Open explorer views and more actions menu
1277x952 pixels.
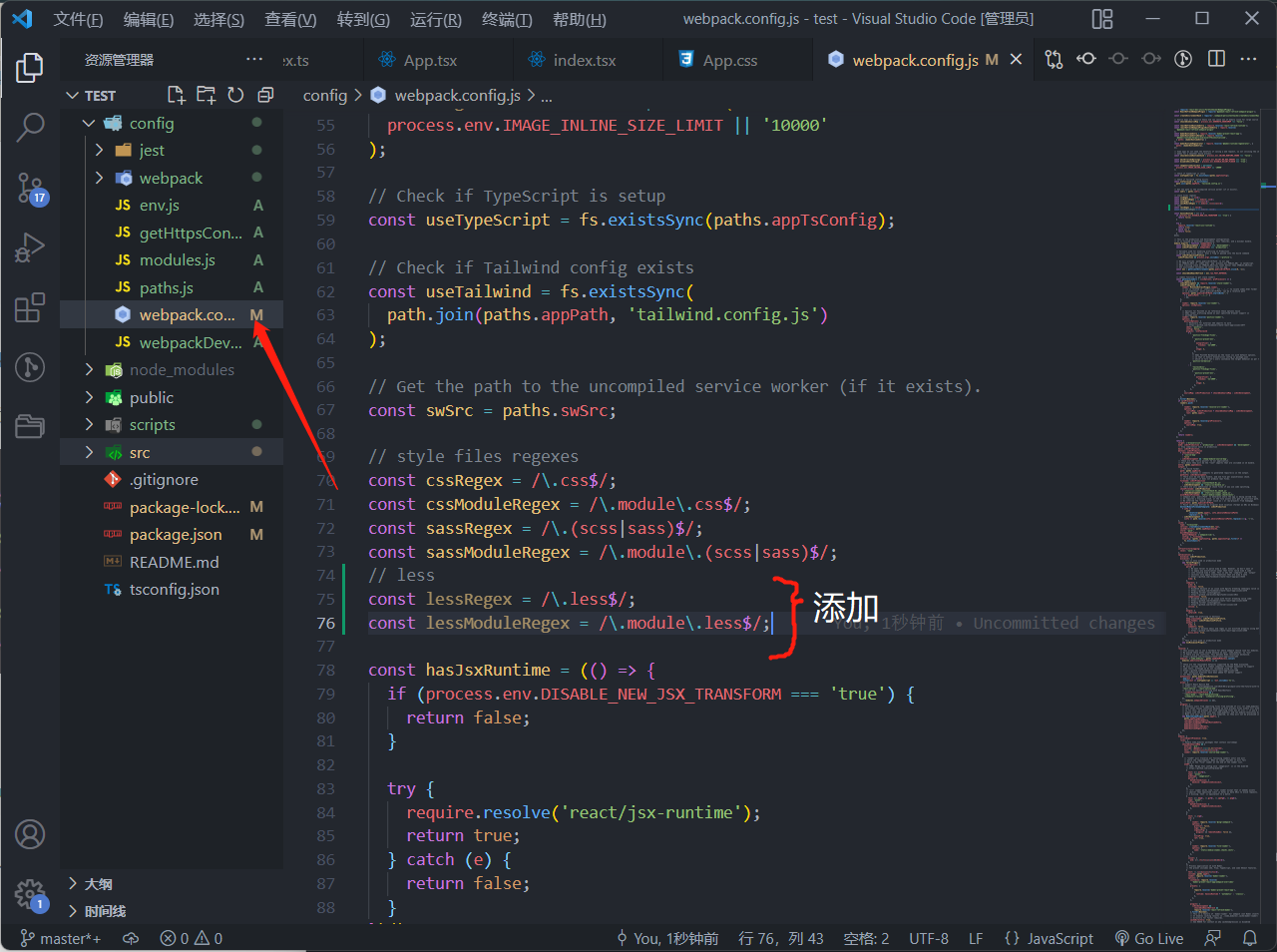coord(254,60)
